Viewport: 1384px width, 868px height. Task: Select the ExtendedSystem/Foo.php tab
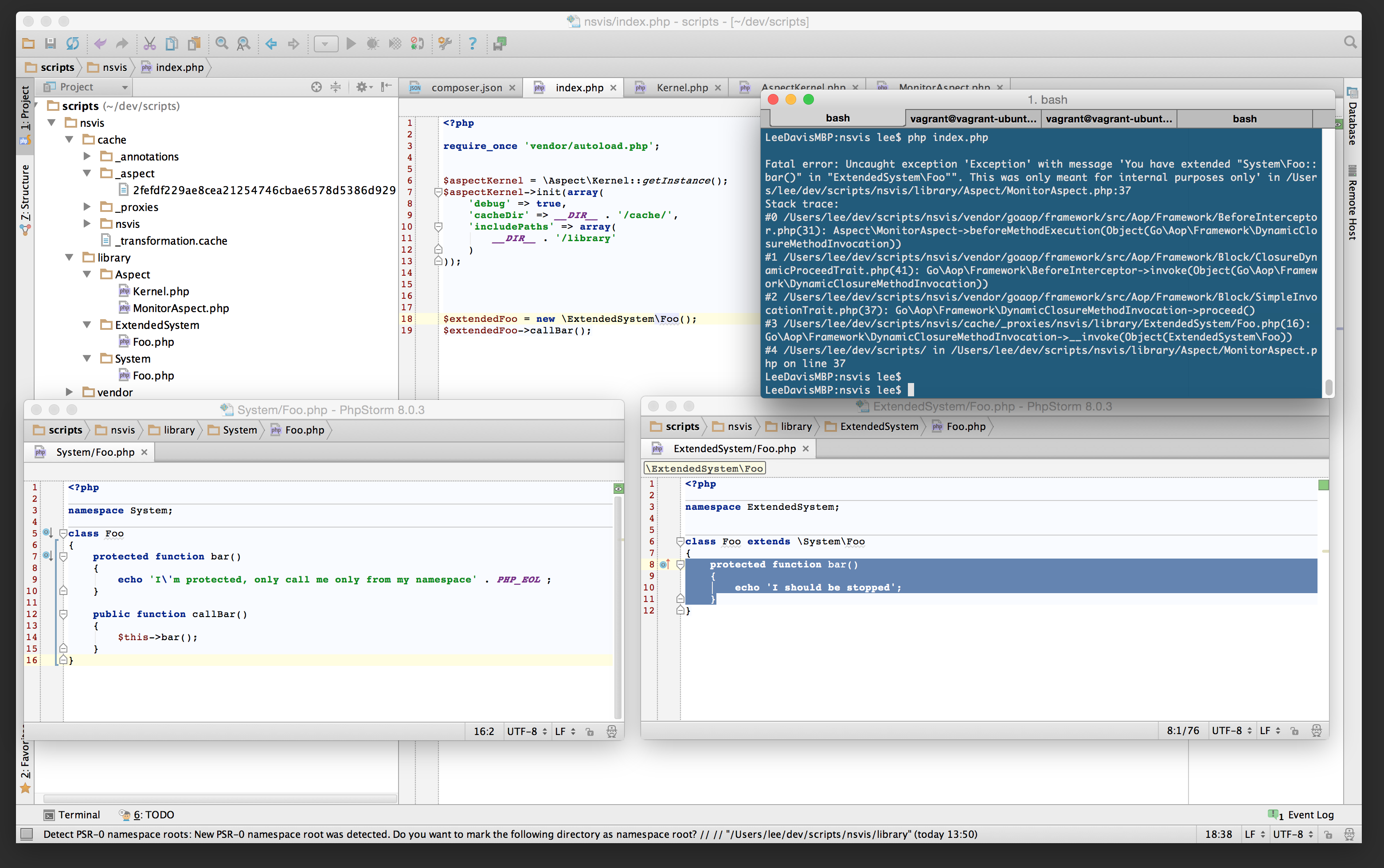click(x=729, y=448)
